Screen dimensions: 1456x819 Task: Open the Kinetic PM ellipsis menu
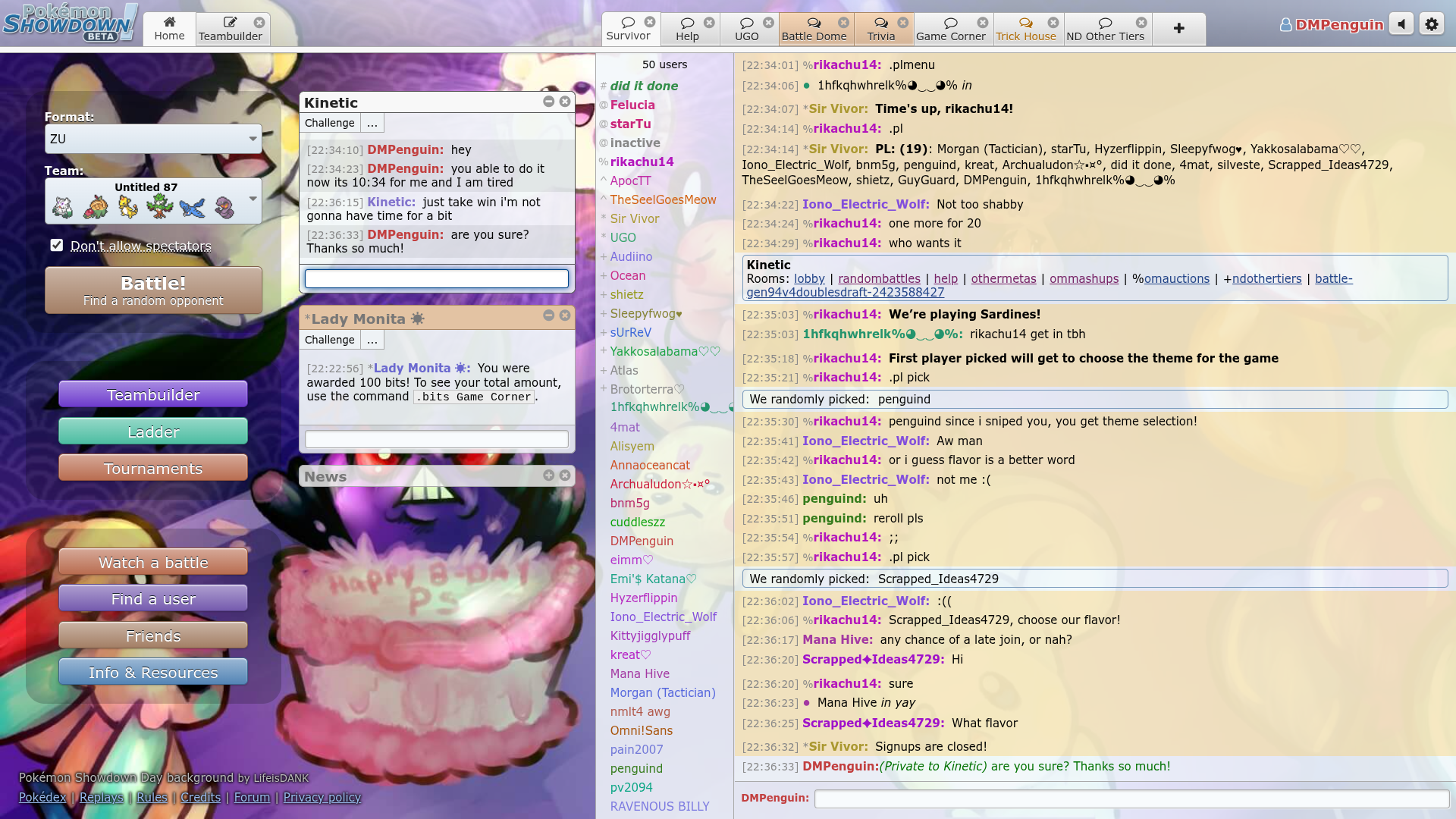(372, 123)
